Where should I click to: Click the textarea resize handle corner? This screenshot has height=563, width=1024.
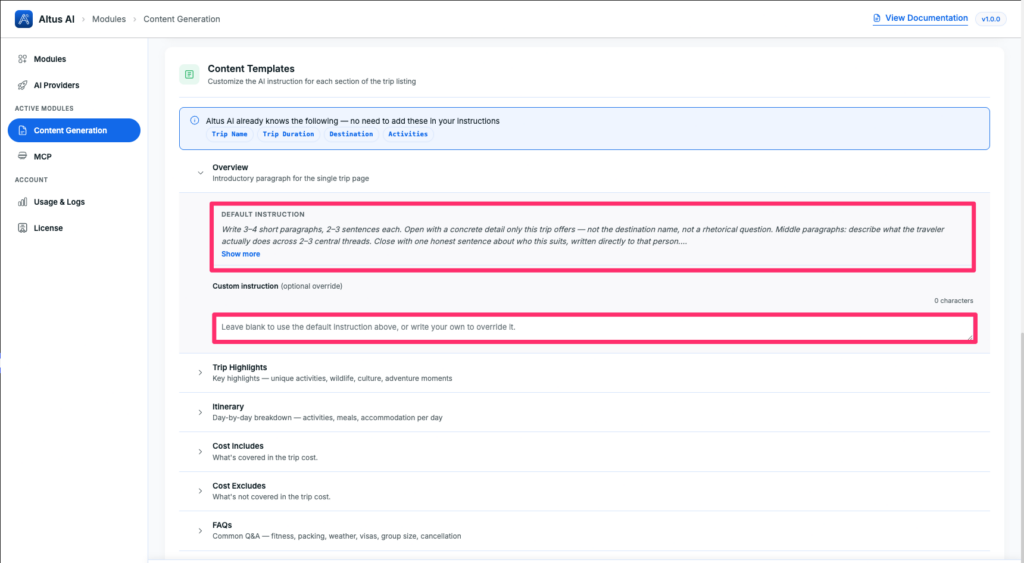point(970,337)
